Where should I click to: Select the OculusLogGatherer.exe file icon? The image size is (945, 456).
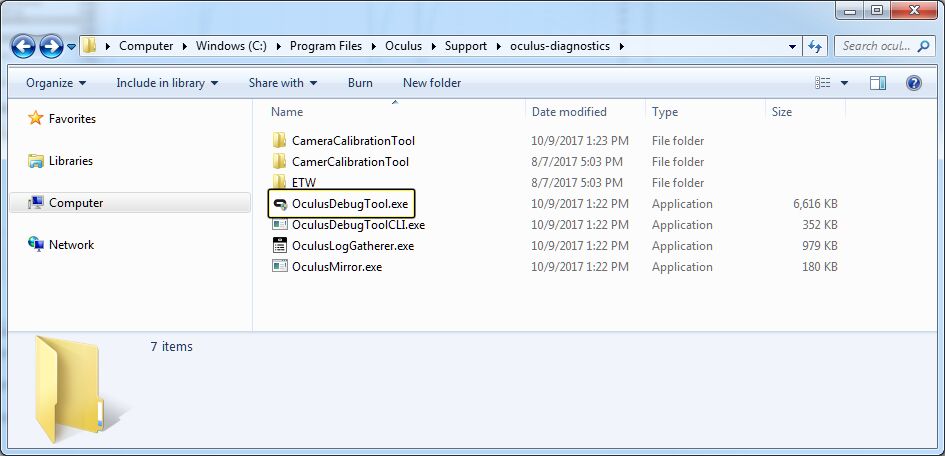coord(280,246)
